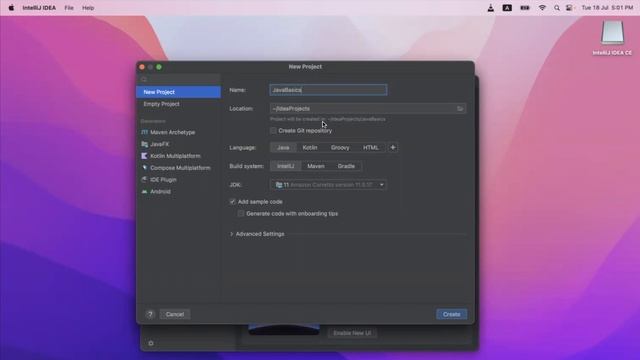Click the input source menu bar icon
Viewport: 640px width, 360px height.
(507, 8)
